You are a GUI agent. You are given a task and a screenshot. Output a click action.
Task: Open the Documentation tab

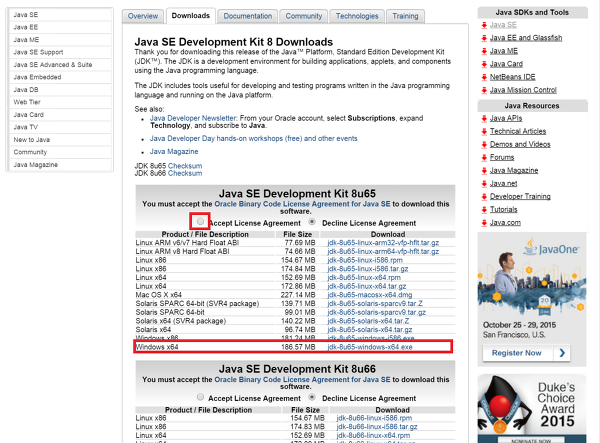tap(248, 16)
